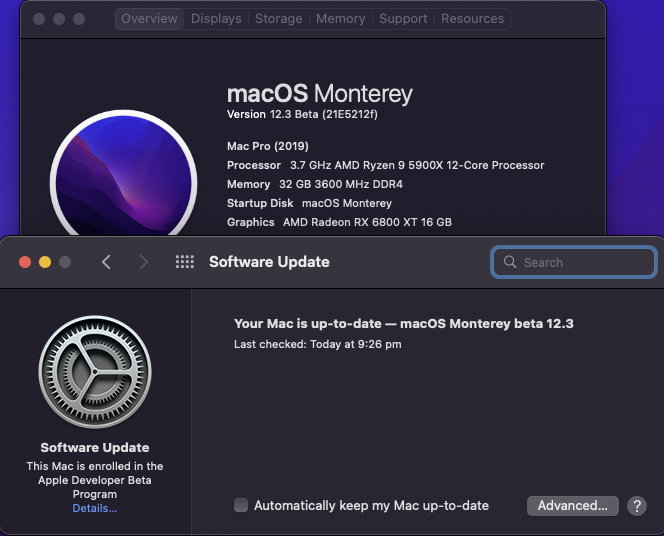Click the Software Update window title
The width and height of the screenshot is (664, 536).
tap(269, 262)
